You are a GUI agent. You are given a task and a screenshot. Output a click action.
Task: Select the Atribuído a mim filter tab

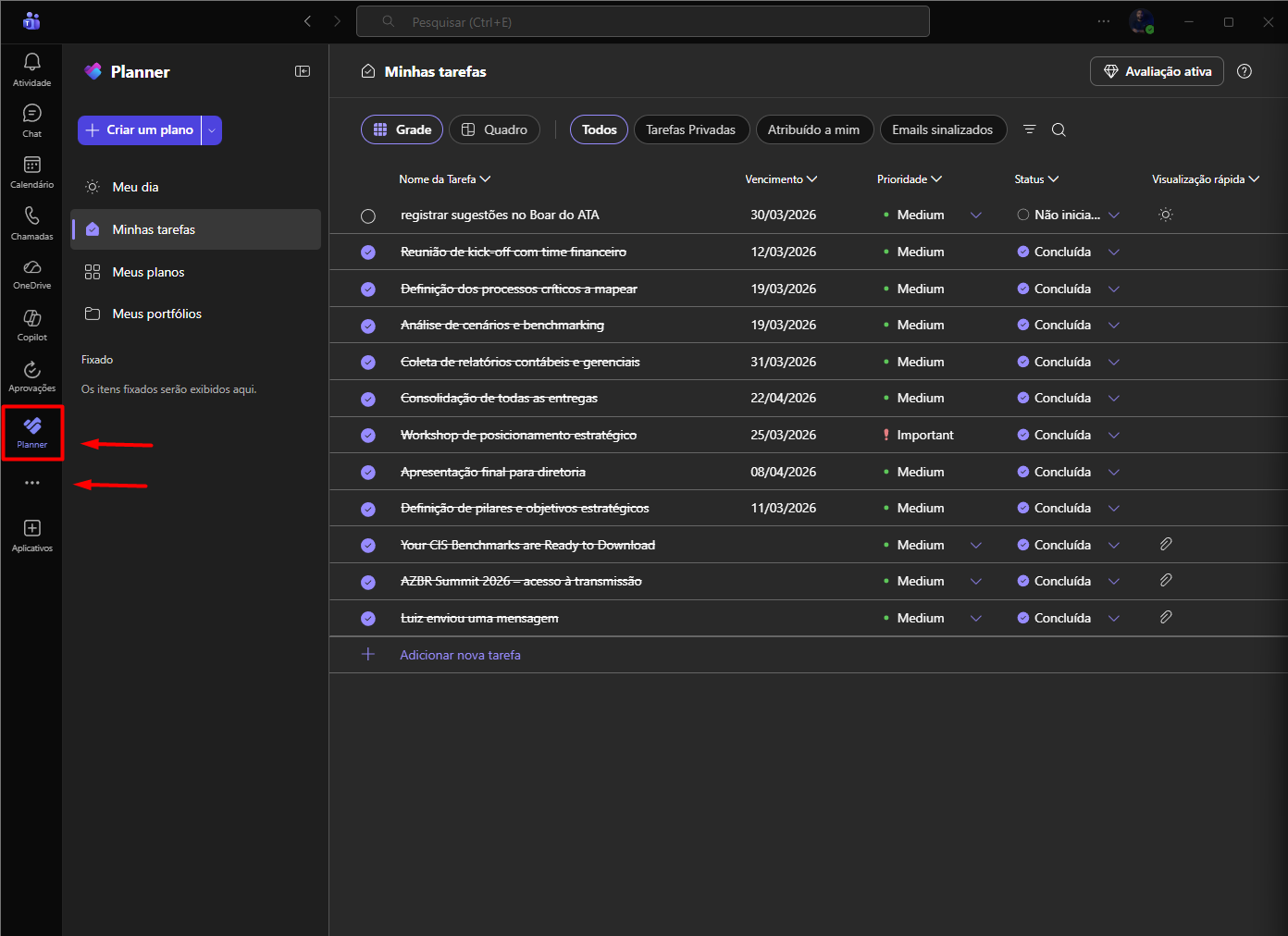813,130
